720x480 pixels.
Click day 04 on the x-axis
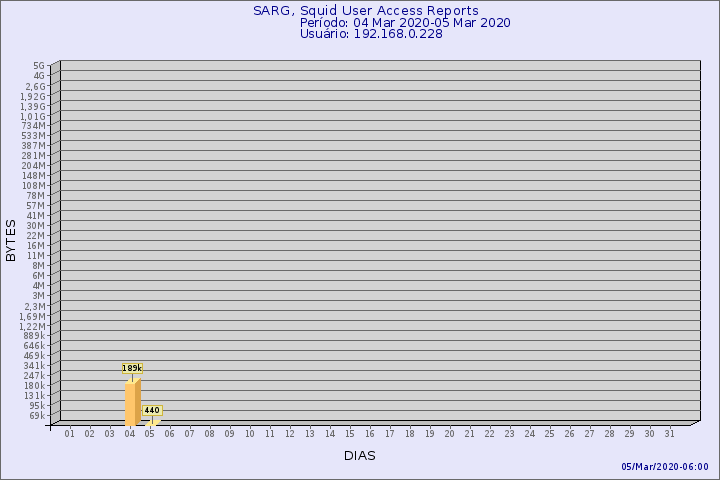click(129, 434)
